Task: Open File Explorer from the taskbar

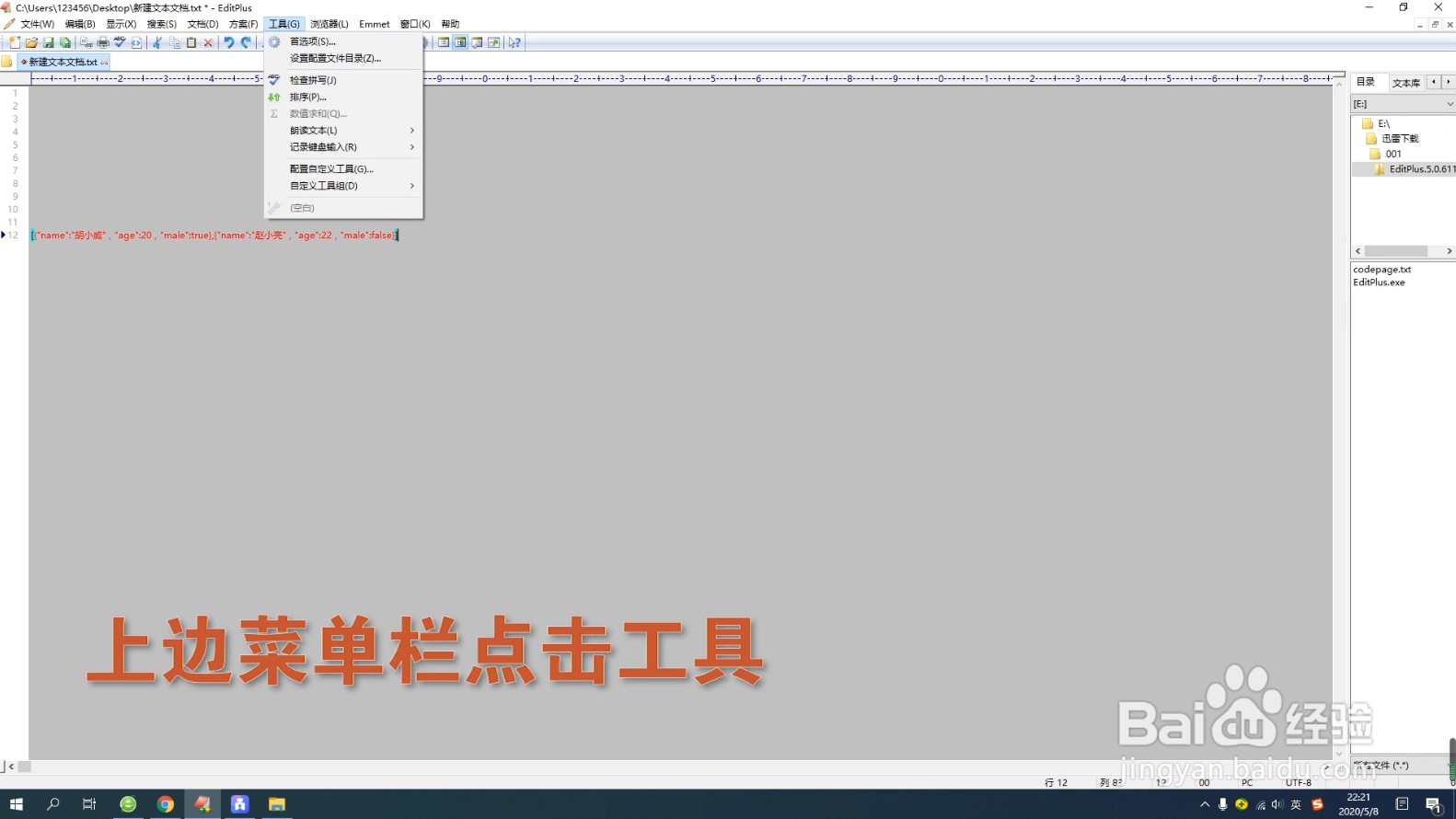Action: (x=276, y=804)
